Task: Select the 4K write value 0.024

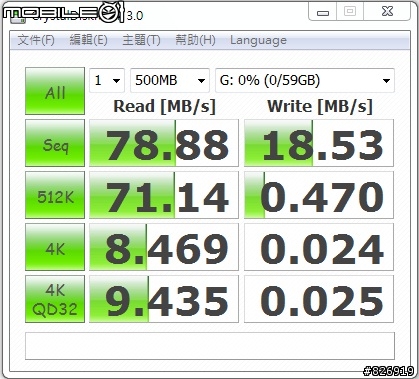Action: pos(319,247)
